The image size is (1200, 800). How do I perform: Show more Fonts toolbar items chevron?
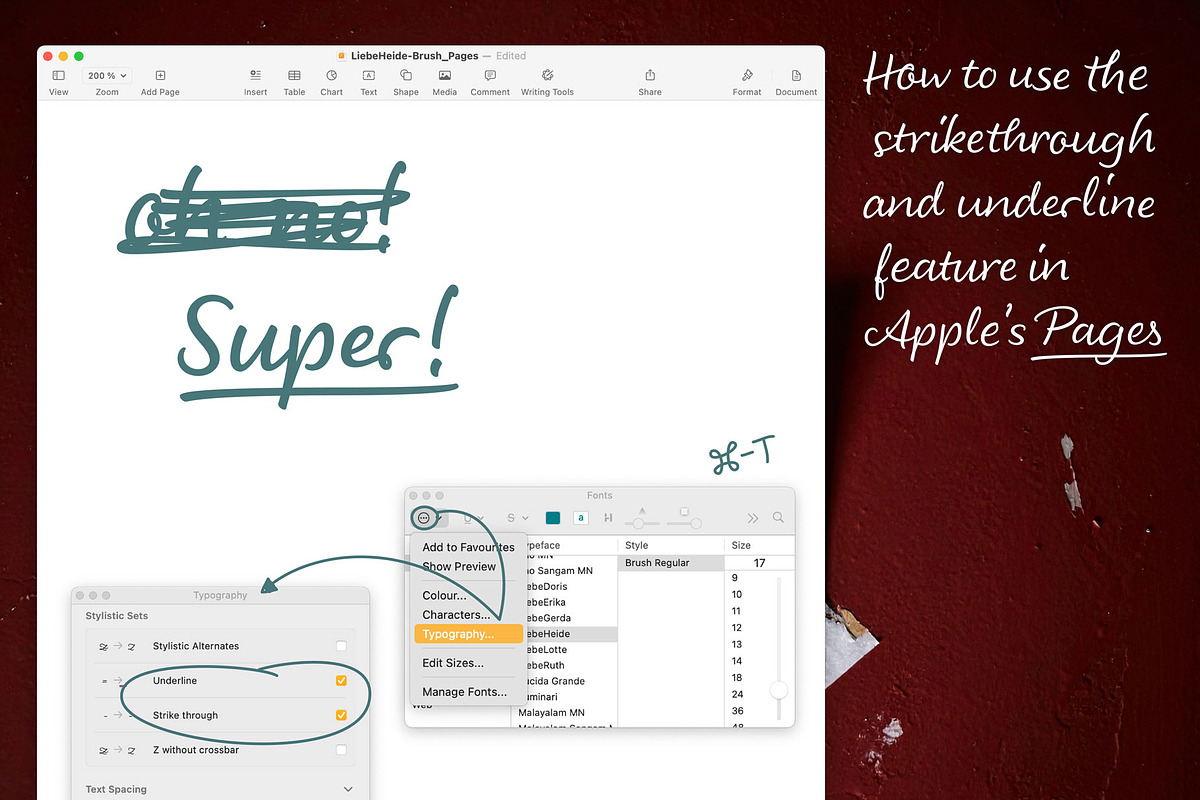point(752,518)
